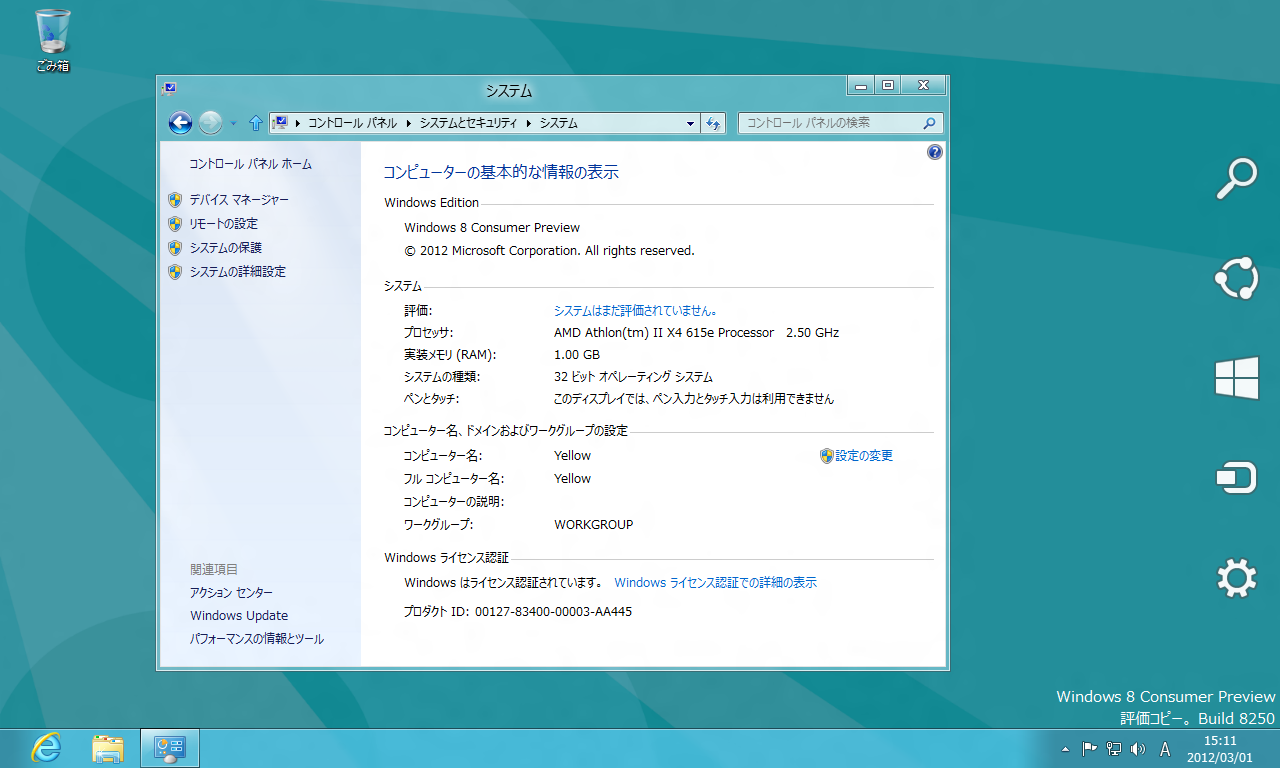
Task: Show hidden tray icons arrow
Action: click(x=1065, y=749)
